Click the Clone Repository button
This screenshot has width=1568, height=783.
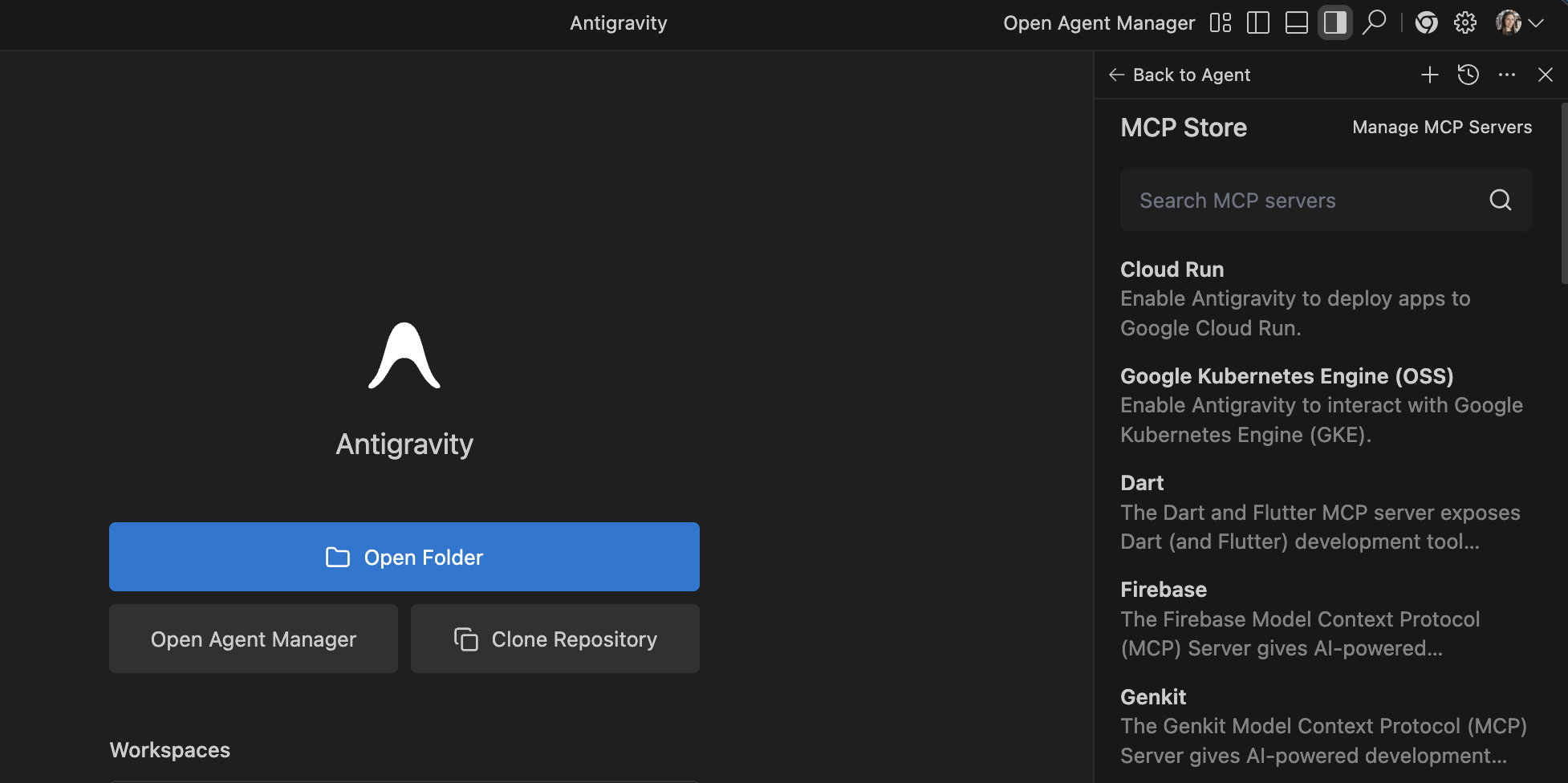pos(555,639)
